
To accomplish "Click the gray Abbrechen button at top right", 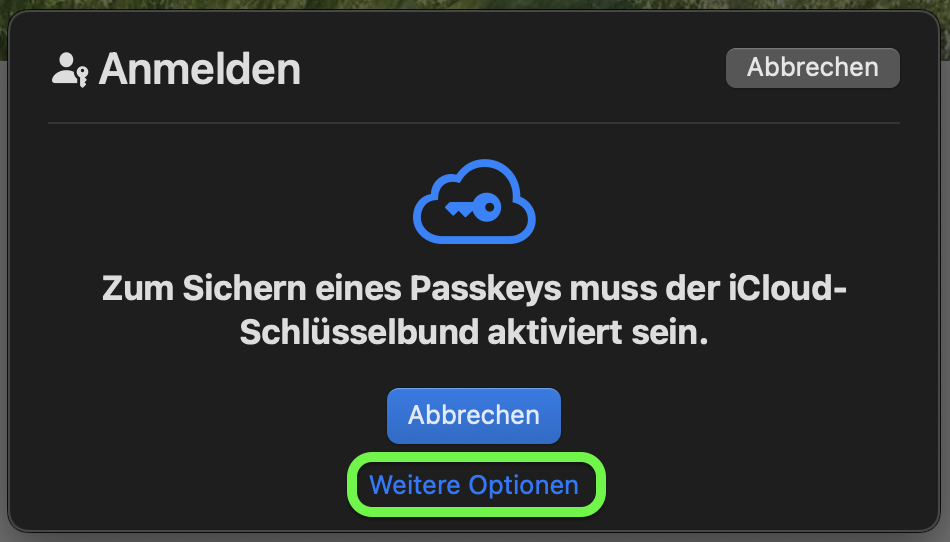I will pyautogui.click(x=812, y=68).
